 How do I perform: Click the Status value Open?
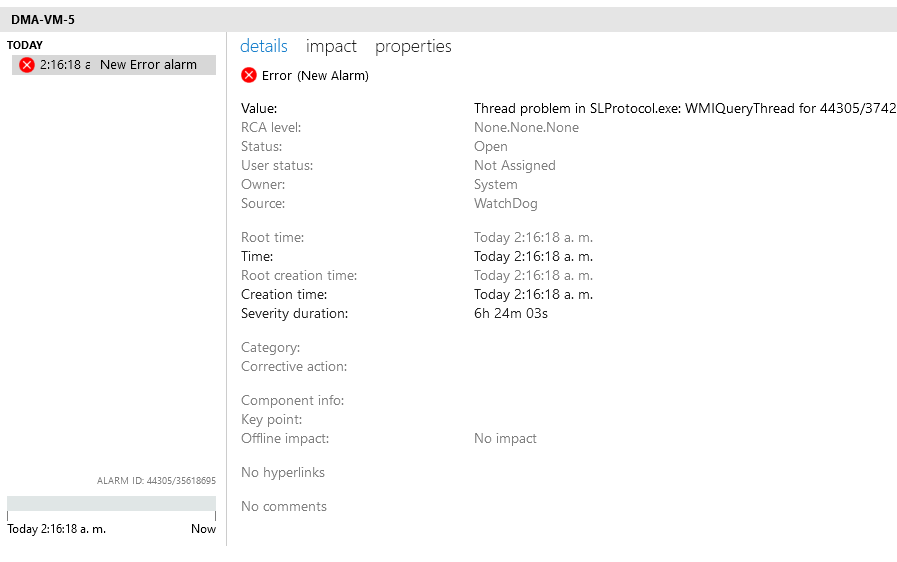(x=490, y=147)
